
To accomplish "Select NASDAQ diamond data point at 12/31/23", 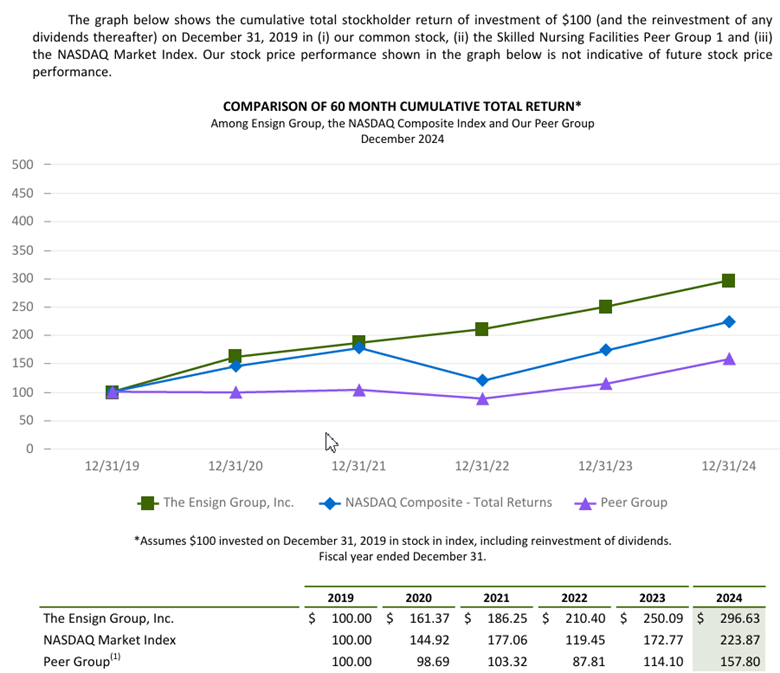I will click(605, 350).
